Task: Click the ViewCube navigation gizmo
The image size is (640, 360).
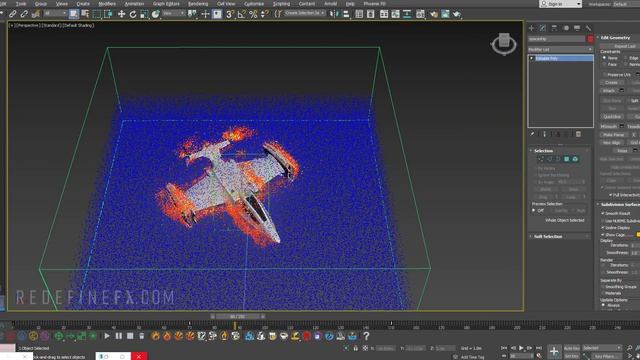Action: tap(504, 44)
